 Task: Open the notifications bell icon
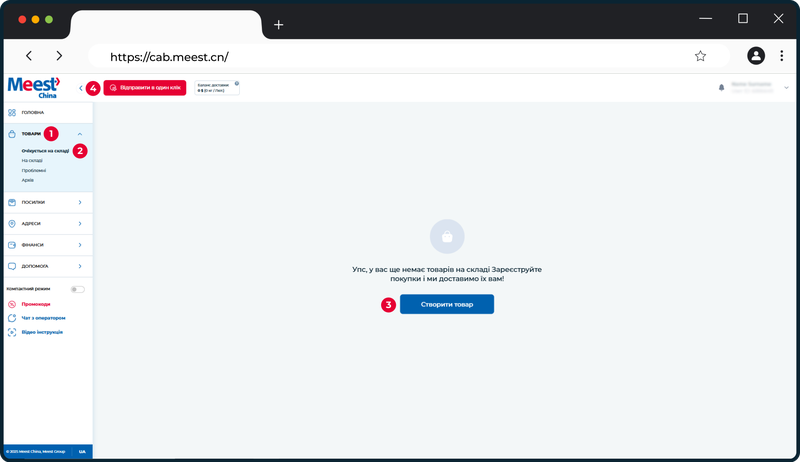(x=721, y=88)
